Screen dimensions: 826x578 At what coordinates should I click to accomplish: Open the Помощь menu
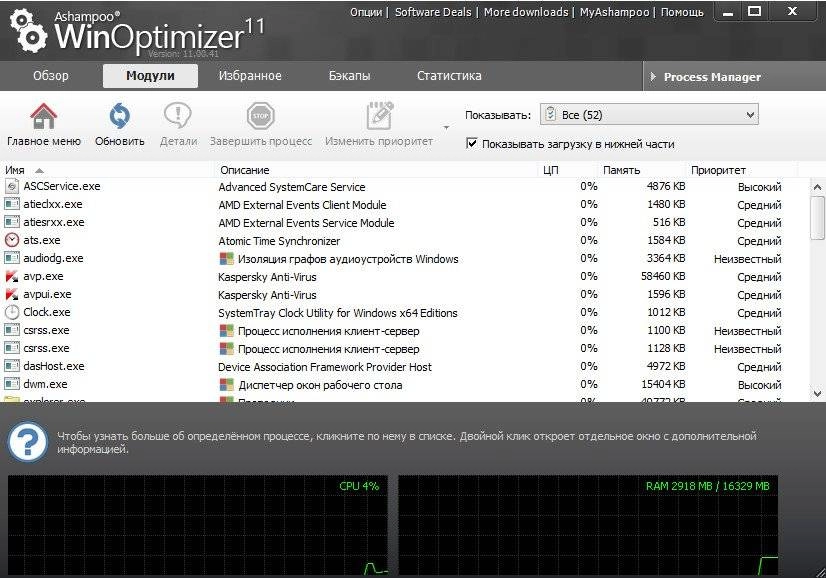tap(682, 12)
